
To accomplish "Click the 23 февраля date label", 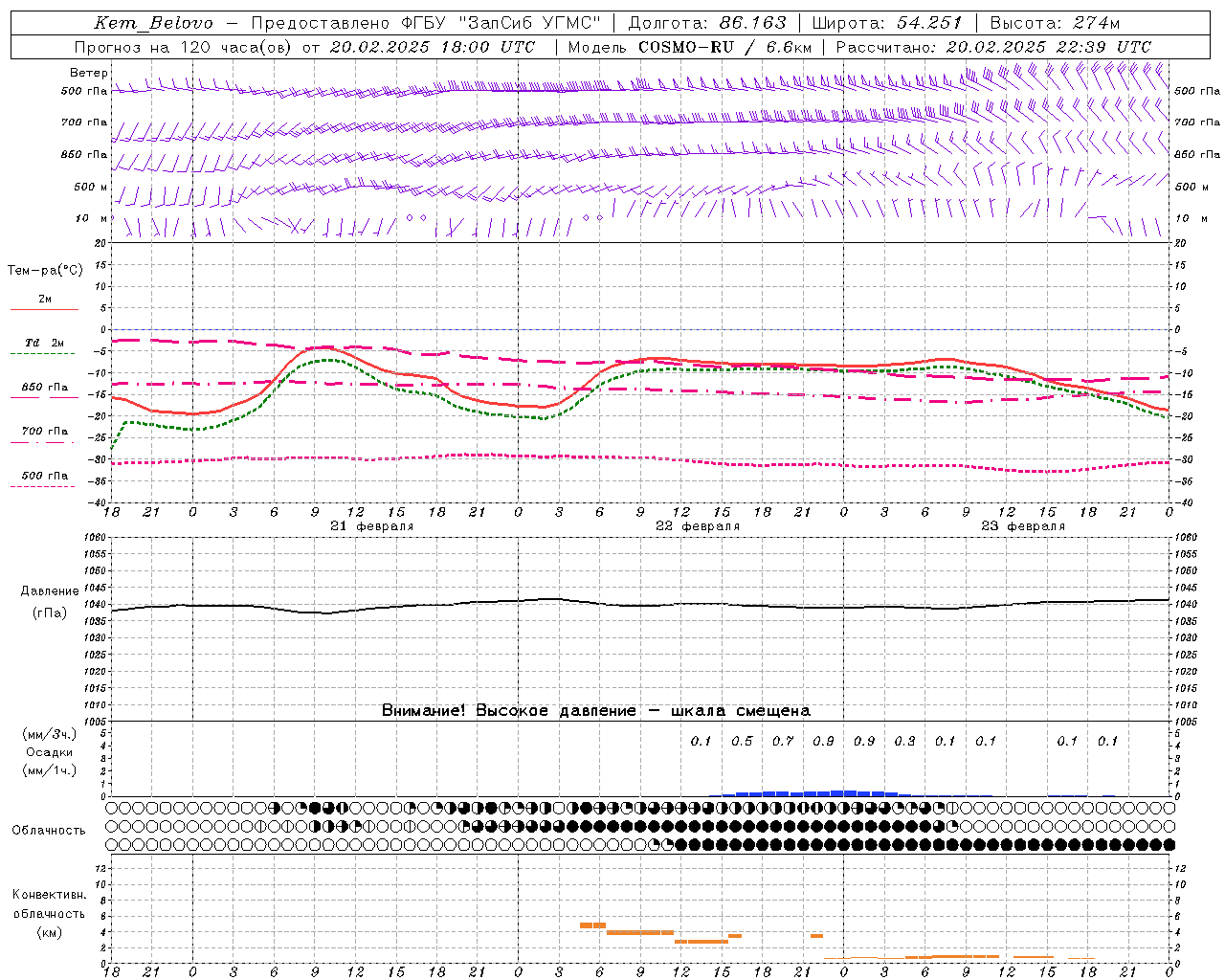I will (x=1023, y=526).
